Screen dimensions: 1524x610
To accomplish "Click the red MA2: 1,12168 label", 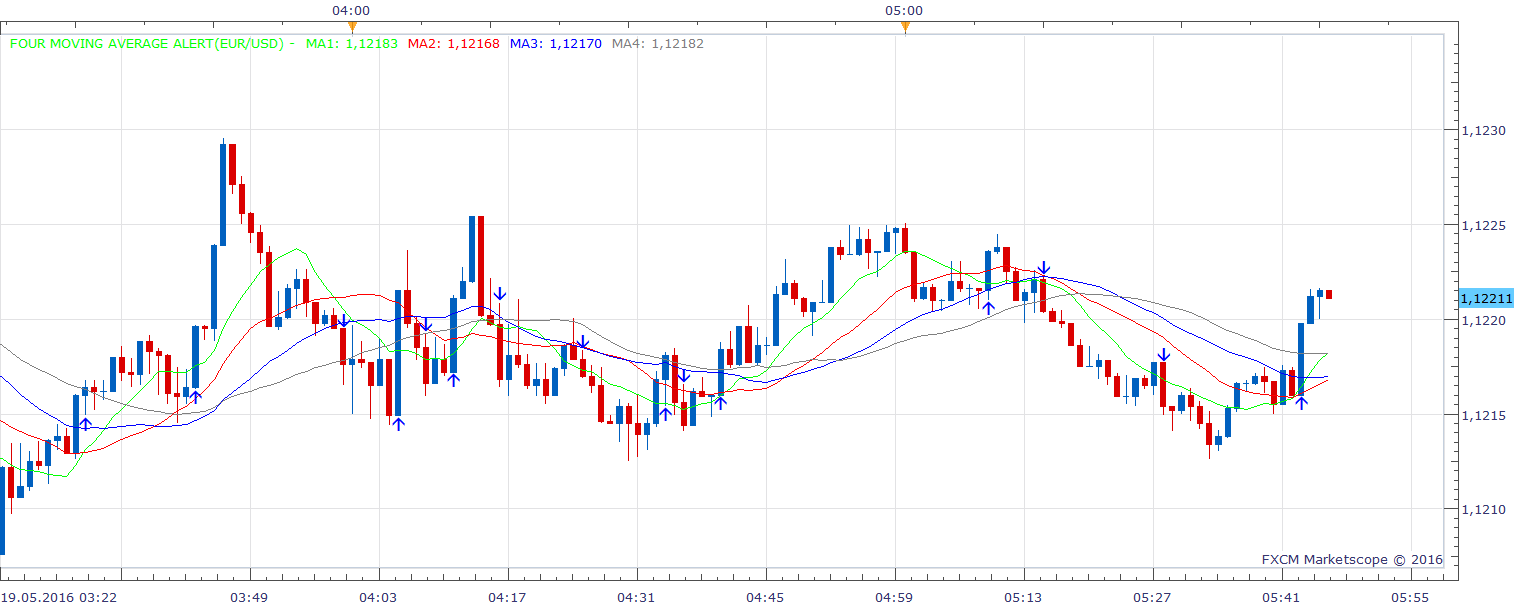I will pos(455,43).
